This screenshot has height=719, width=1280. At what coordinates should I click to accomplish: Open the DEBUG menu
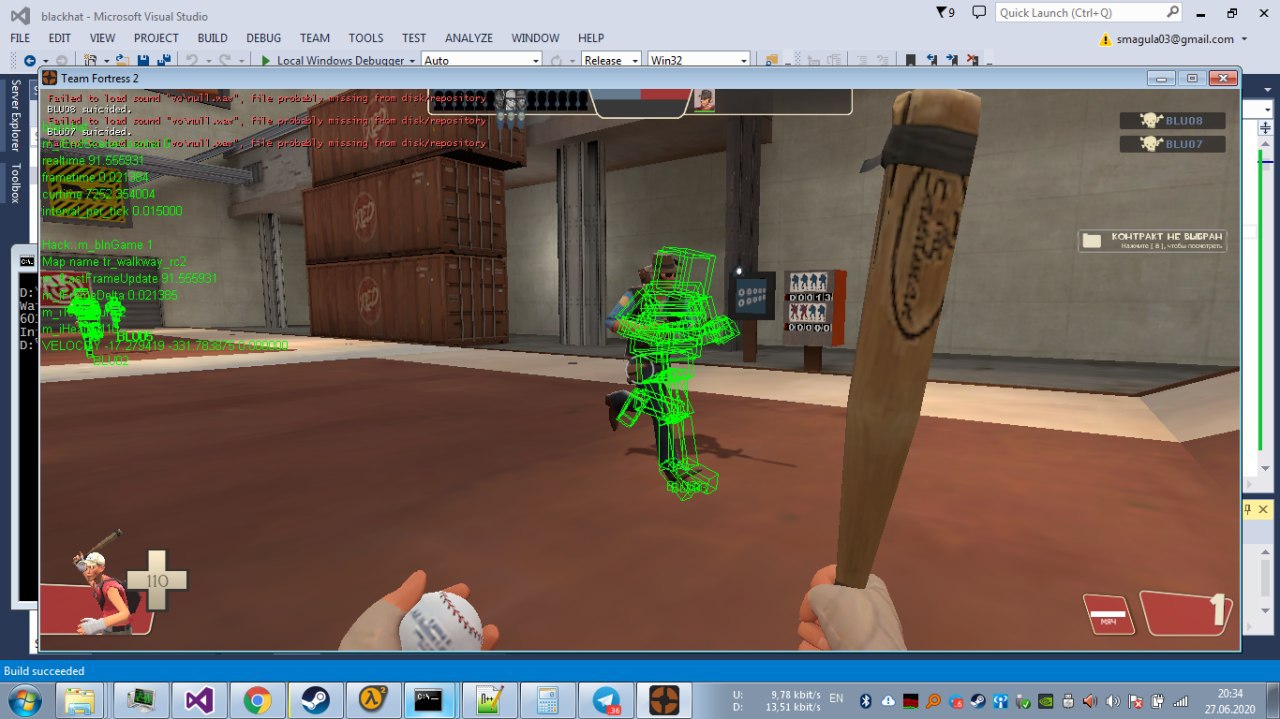263,38
